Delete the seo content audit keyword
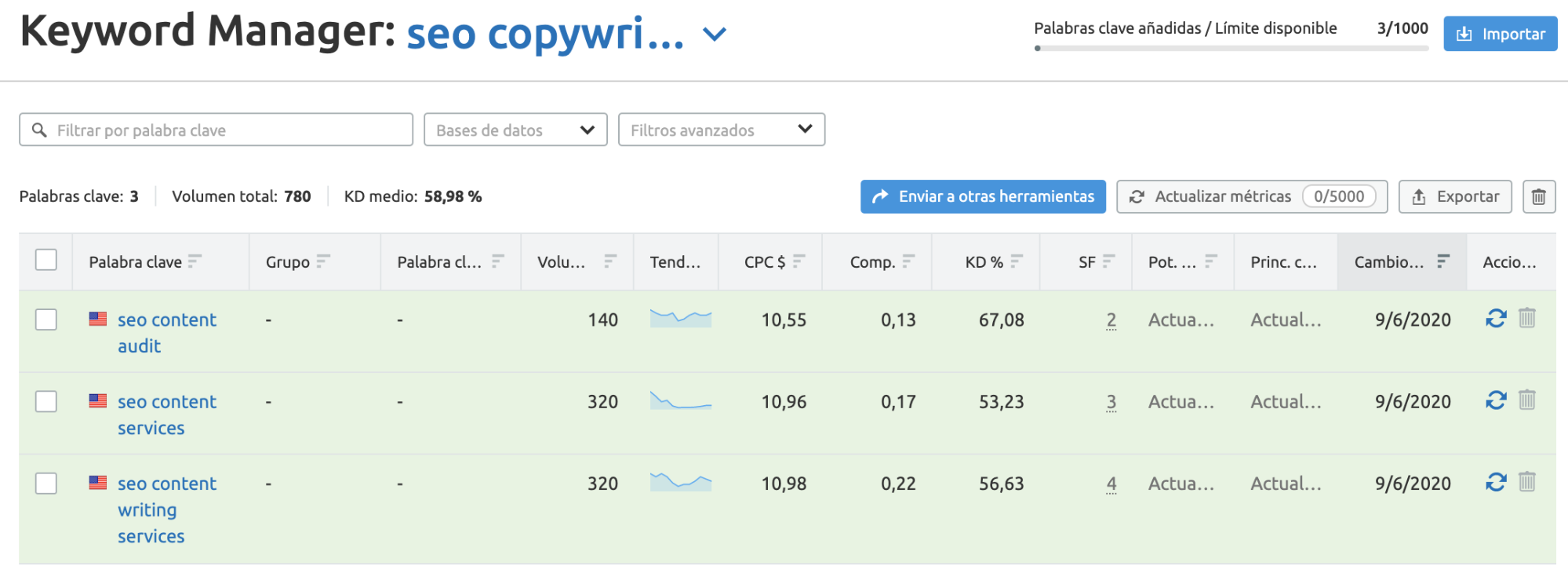The image size is (1568, 566). [x=1526, y=318]
